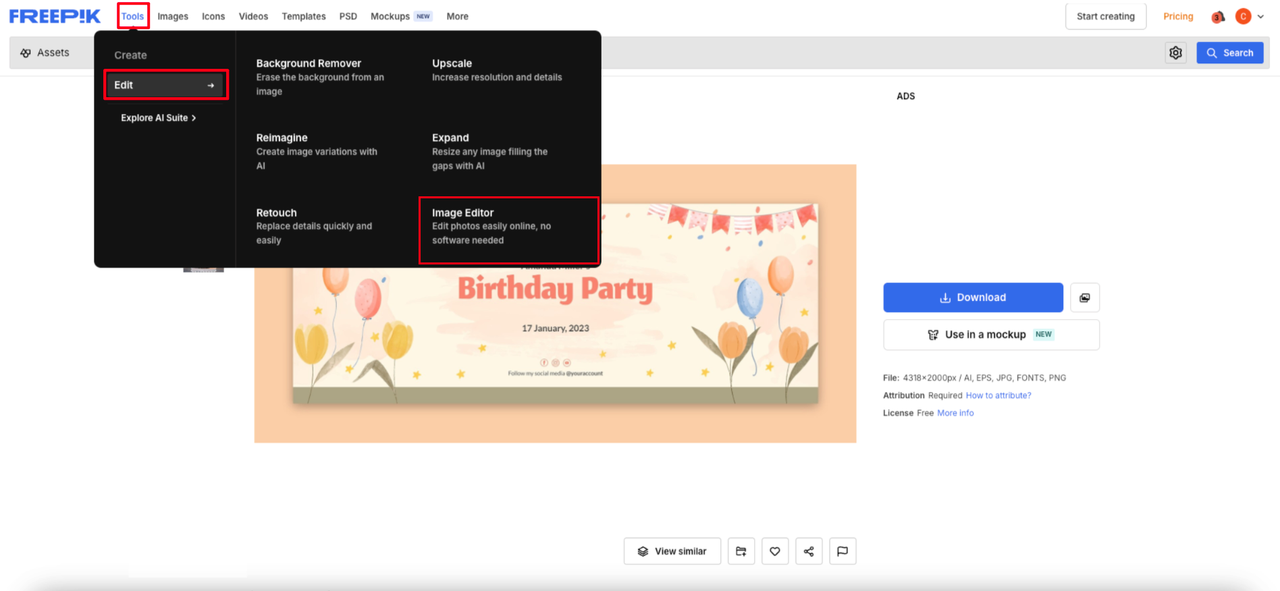Choose the Upscale tool
1280x591 pixels.
497,69
